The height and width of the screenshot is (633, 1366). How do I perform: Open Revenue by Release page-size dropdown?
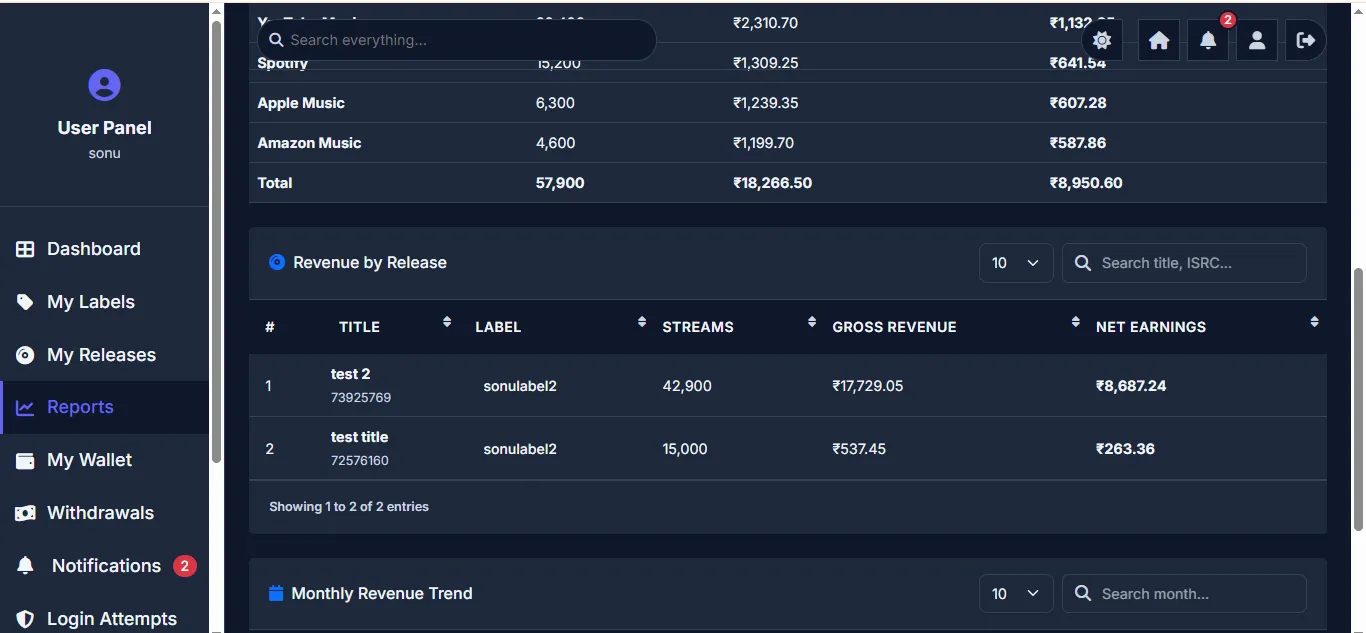(1016, 263)
